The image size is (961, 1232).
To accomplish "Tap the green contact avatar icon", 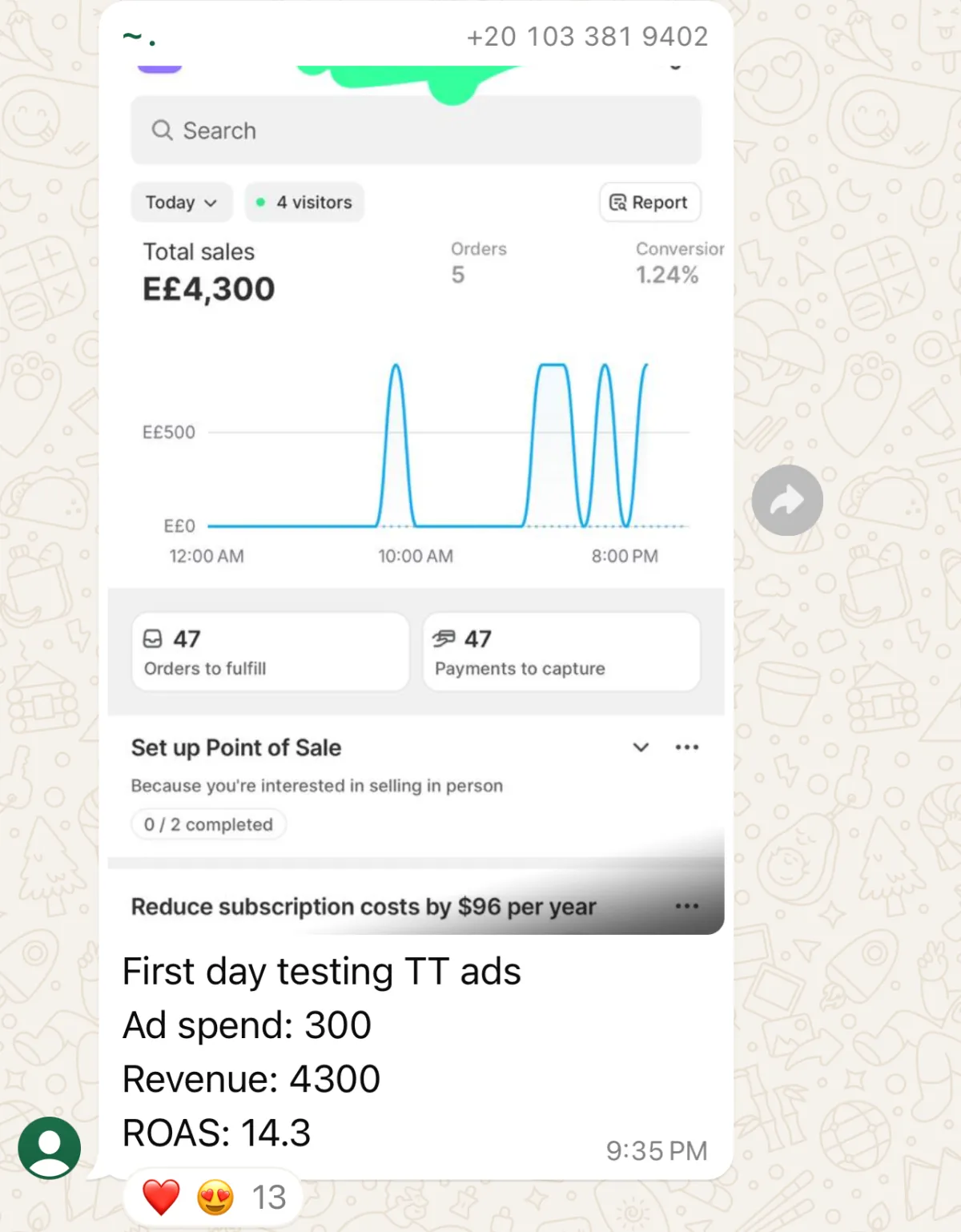I will [50, 1147].
